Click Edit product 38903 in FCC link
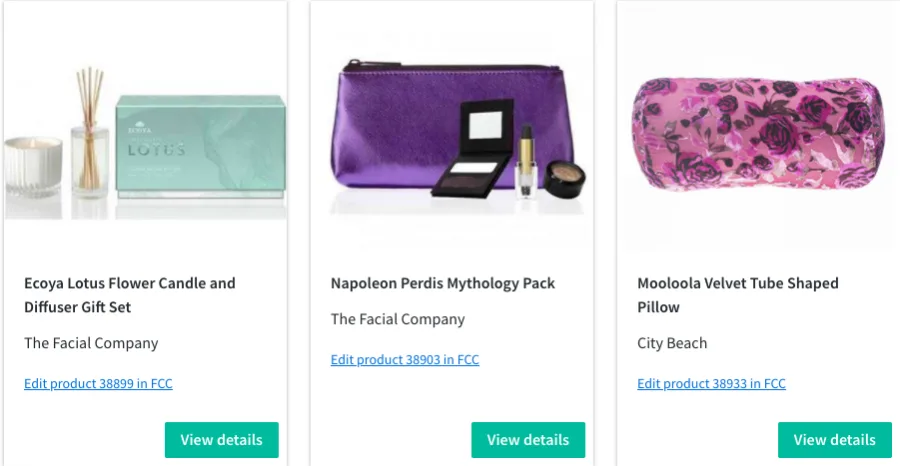The width and height of the screenshot is (900, 466). point(405,360)
